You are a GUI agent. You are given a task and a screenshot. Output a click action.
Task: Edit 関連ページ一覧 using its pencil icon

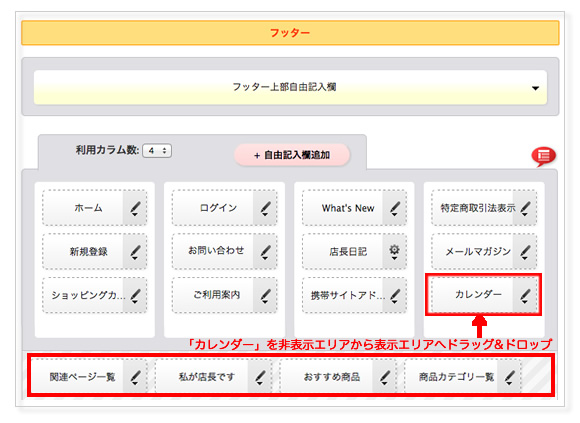tap(135, 377)
